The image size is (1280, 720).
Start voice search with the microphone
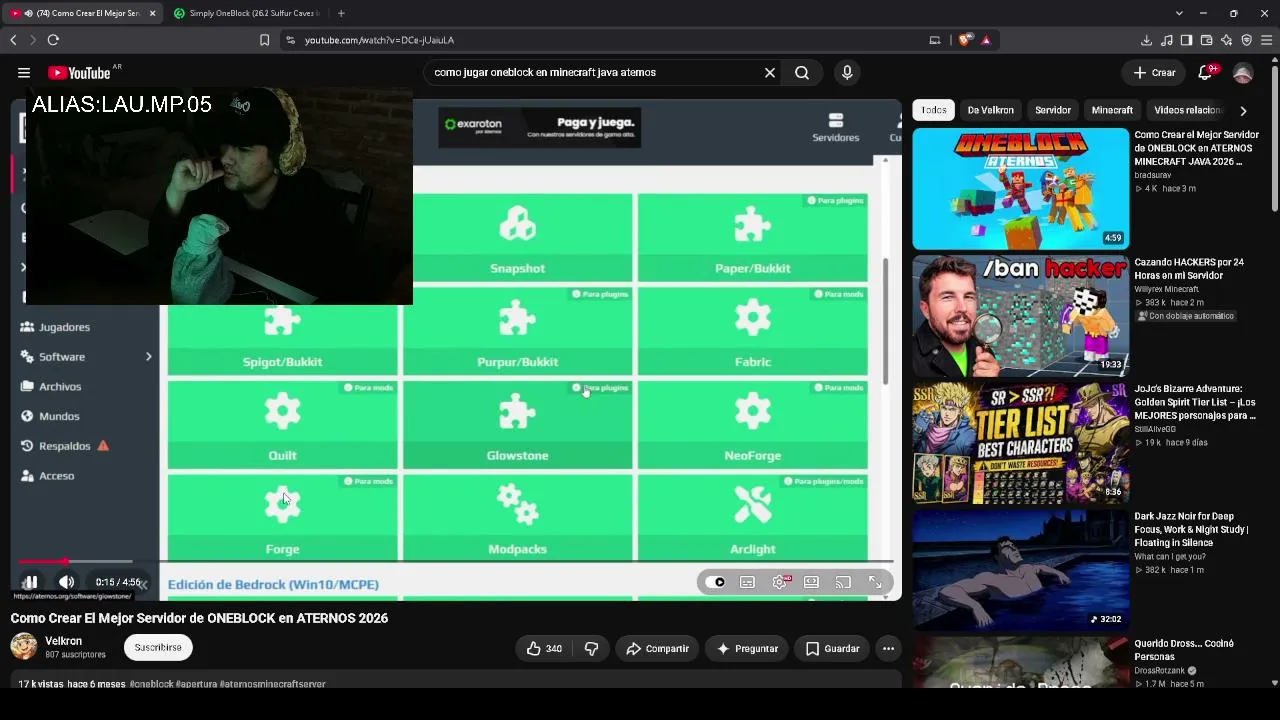pyautogui.click(x=847, y=73)
